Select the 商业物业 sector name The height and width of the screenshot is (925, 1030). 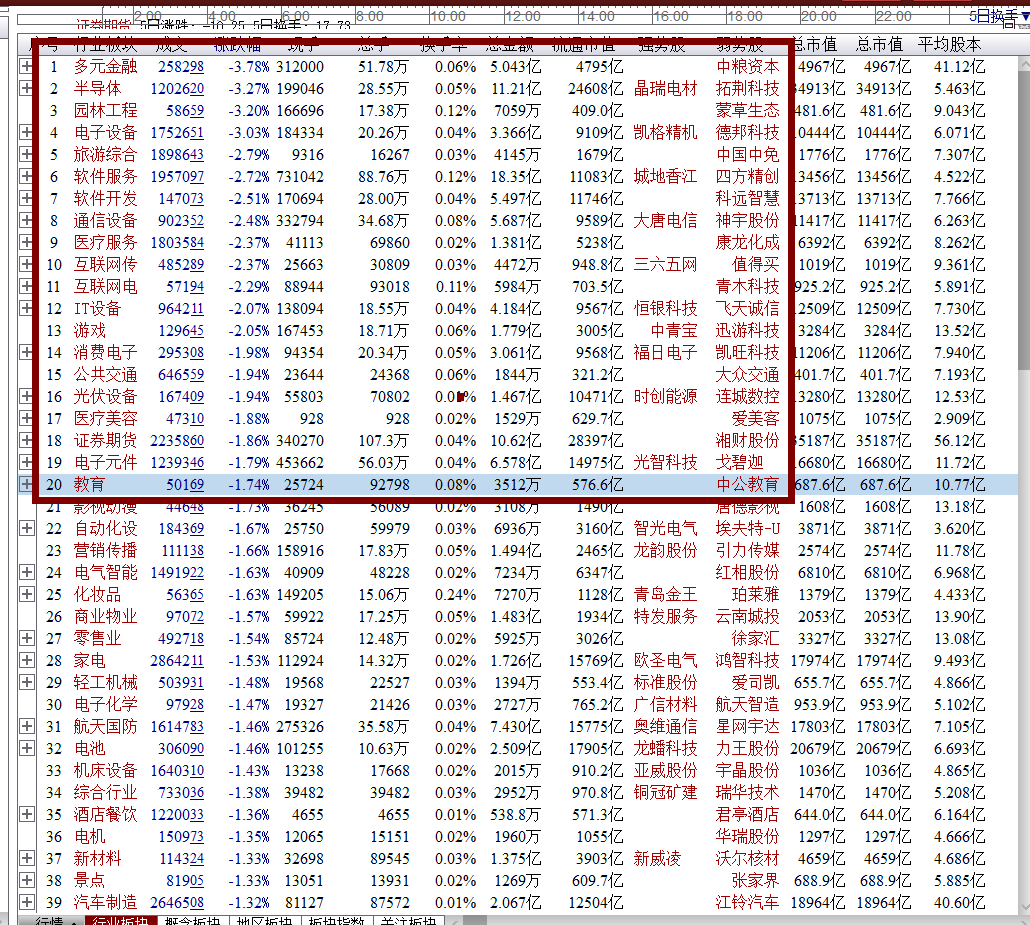(105, 617)
